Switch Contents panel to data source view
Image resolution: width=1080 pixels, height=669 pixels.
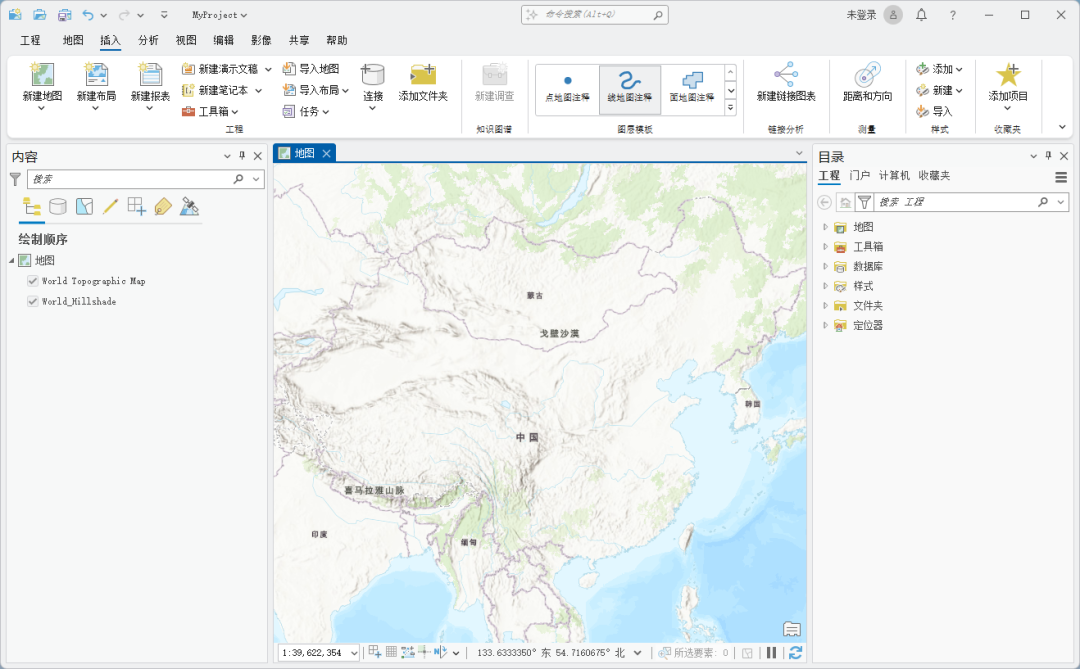point(59,206)
